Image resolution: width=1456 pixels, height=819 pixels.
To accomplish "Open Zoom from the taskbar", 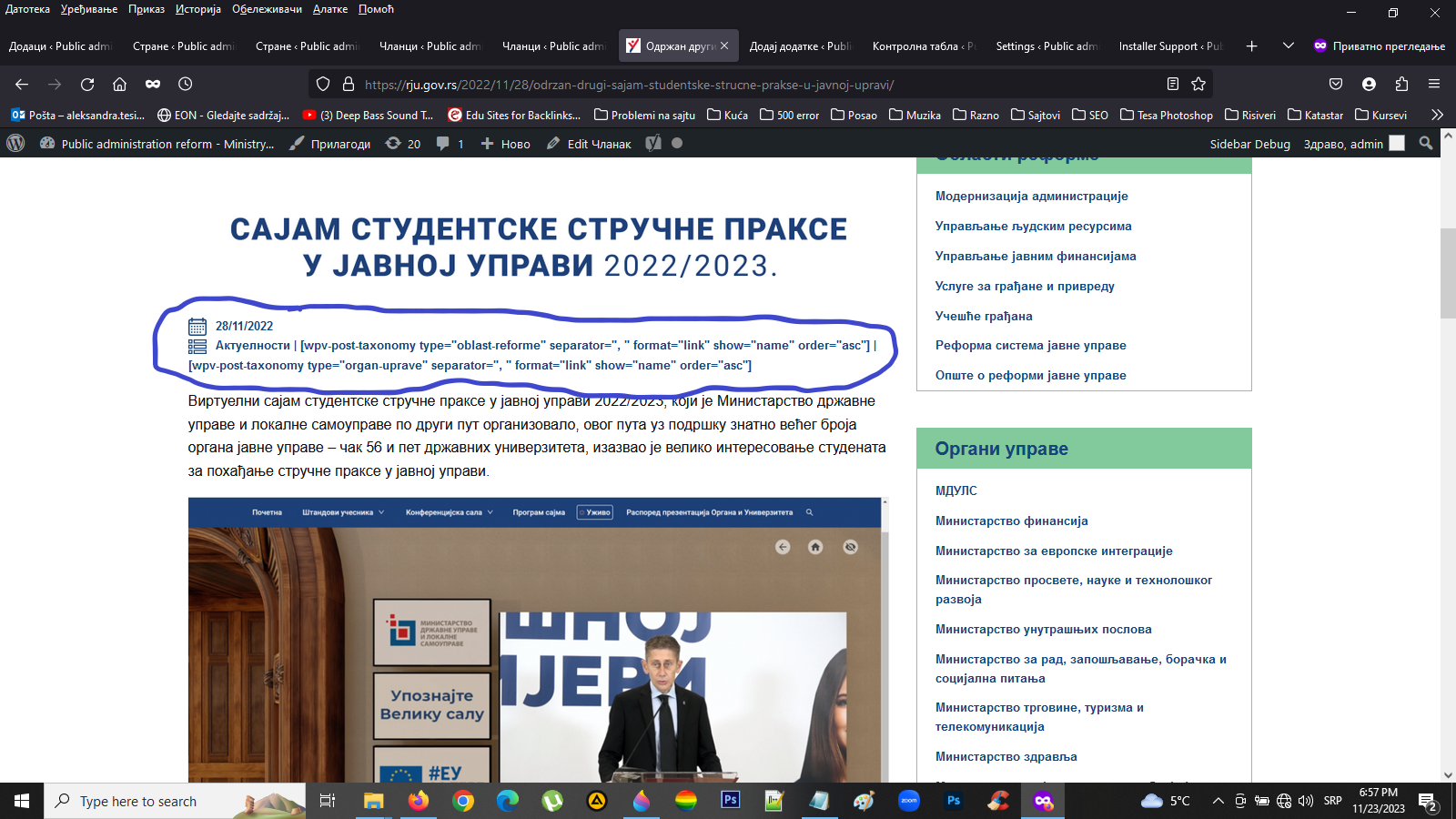I will [x=909, y=801].
